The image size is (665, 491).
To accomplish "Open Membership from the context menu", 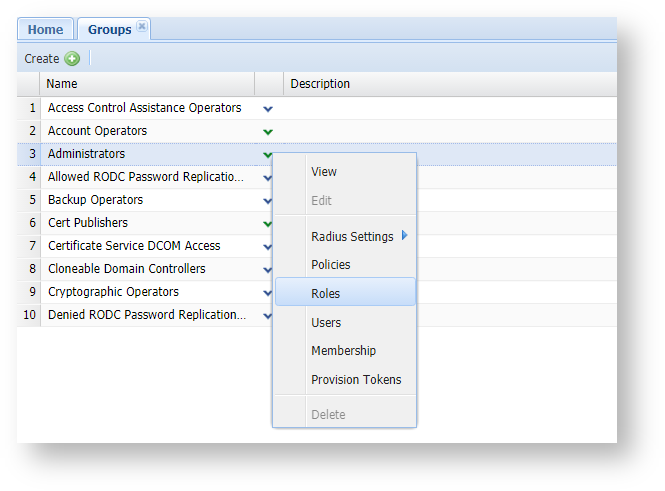I will tap(343, 351).
